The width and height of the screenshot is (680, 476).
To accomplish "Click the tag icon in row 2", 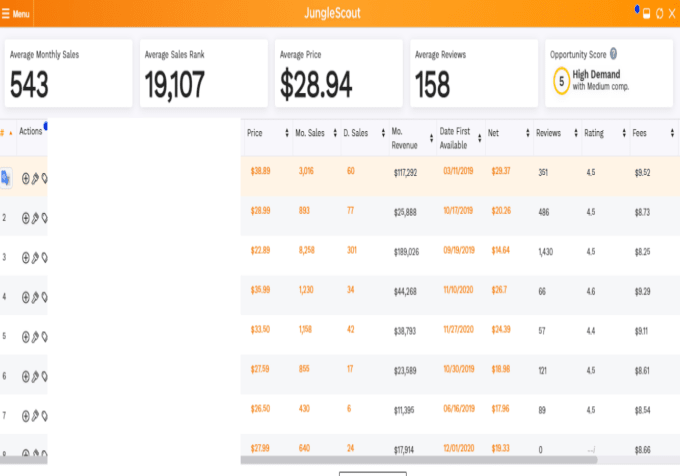I will [44, 218].
